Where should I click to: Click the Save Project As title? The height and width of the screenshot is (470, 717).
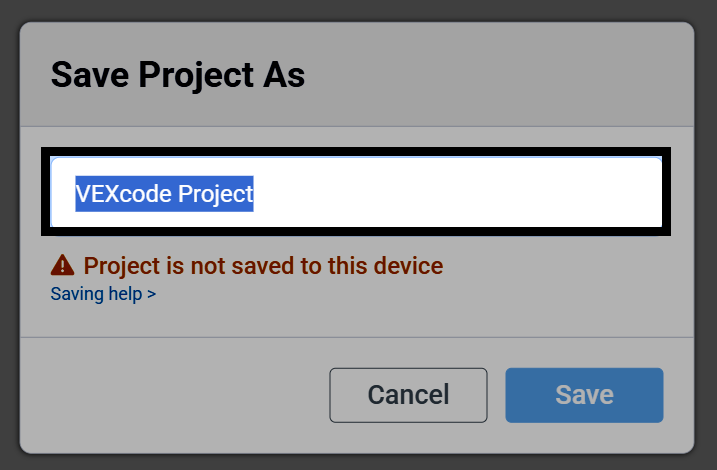(x=178, y=75)
